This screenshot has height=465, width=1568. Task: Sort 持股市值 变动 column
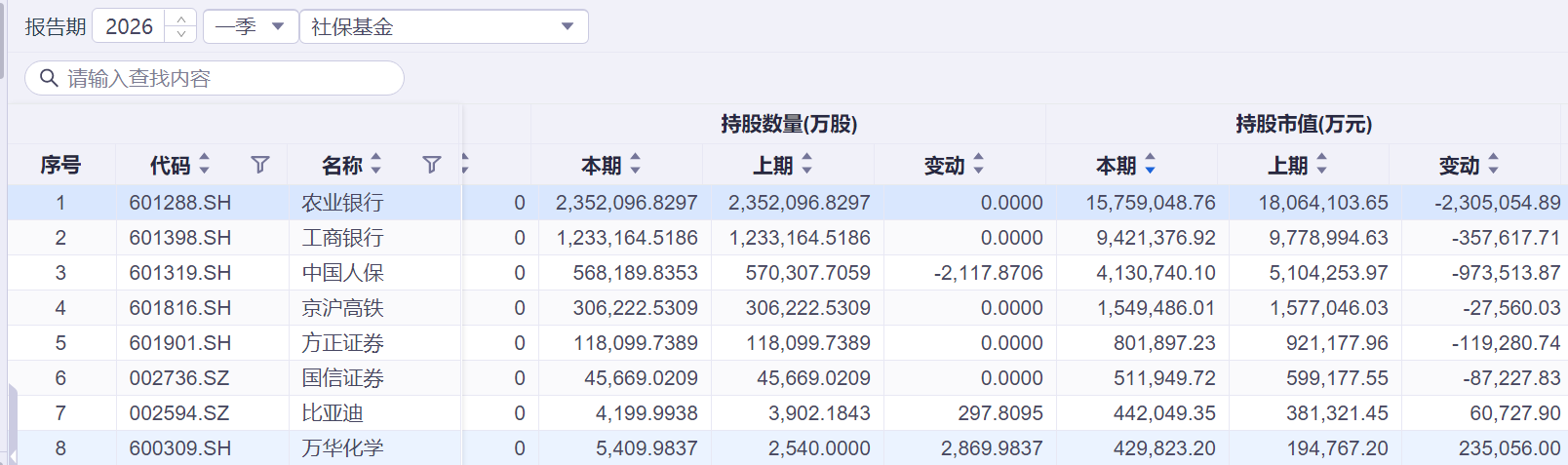(1494, 165)
